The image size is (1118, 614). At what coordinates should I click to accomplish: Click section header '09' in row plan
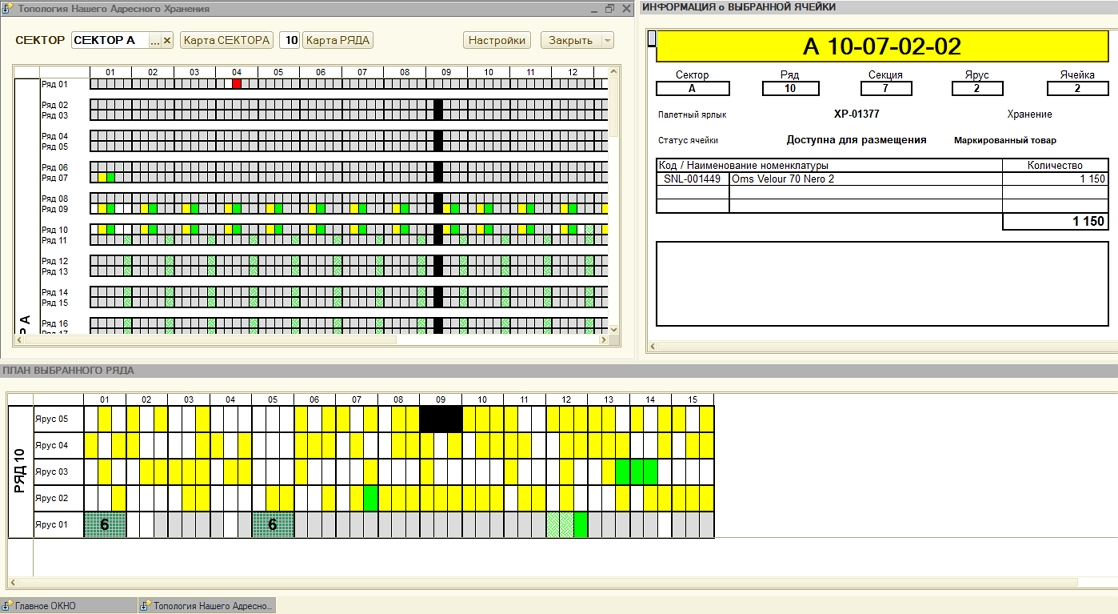pos(441,399)
